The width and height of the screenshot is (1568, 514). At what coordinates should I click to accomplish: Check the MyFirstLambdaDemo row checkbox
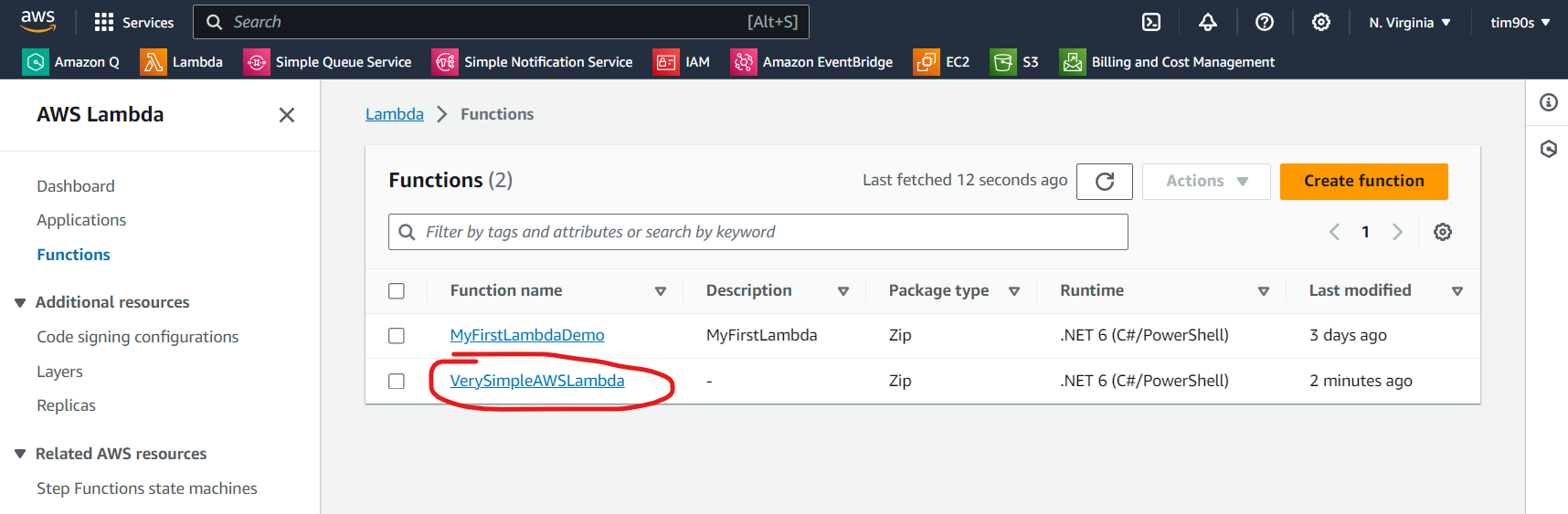(397, 336)
